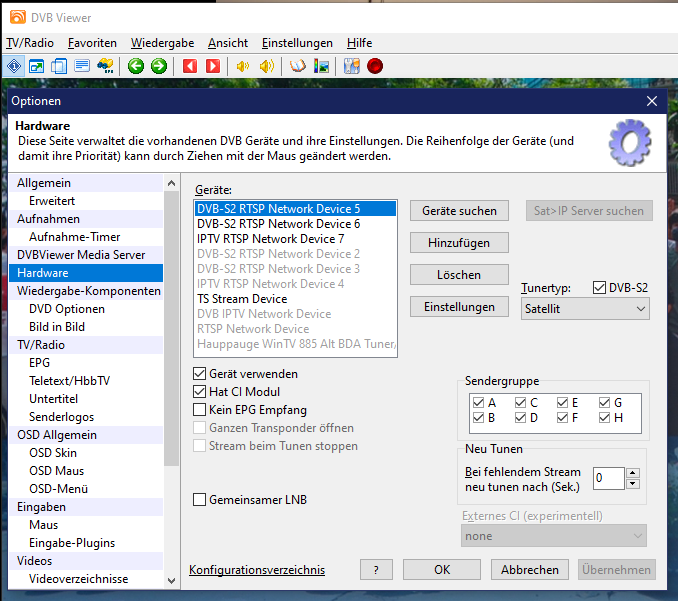Viewport: 678px width, 601px height.
Task: Uncheck the Hat CI Modul checkbox
Action: [x=199, y=392]
